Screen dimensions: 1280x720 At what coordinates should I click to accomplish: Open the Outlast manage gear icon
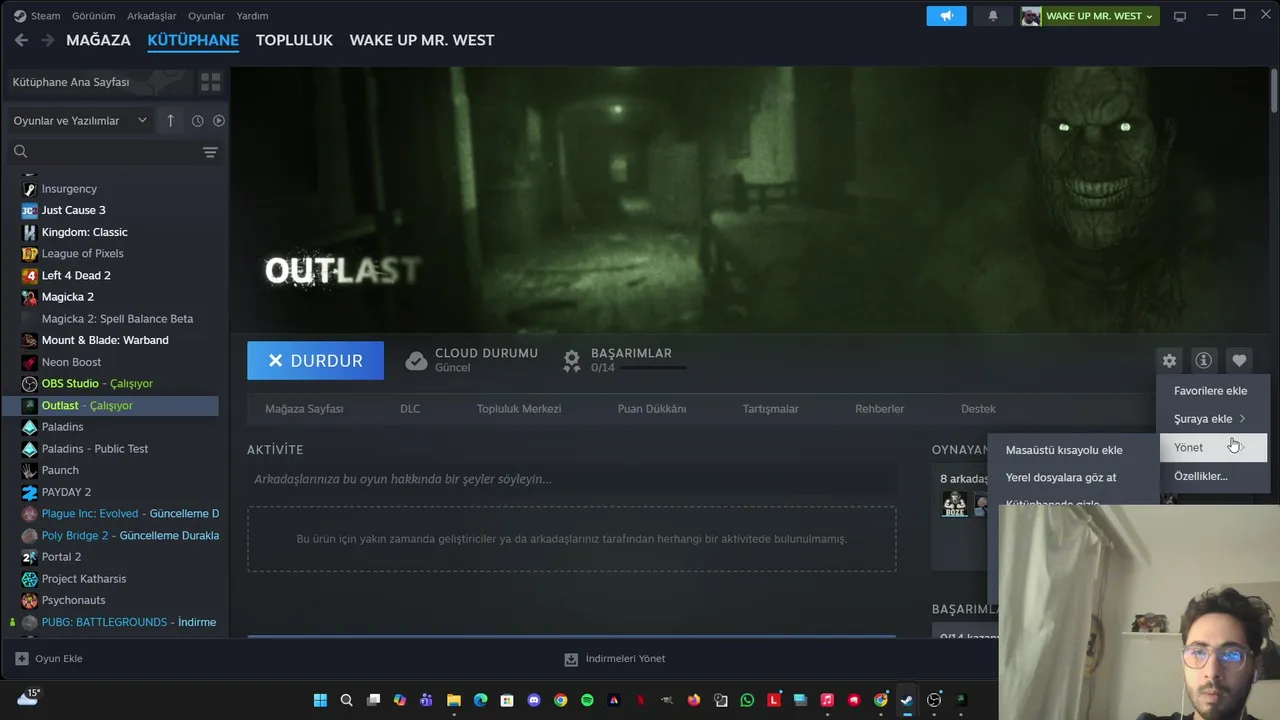pos(1169,361)
